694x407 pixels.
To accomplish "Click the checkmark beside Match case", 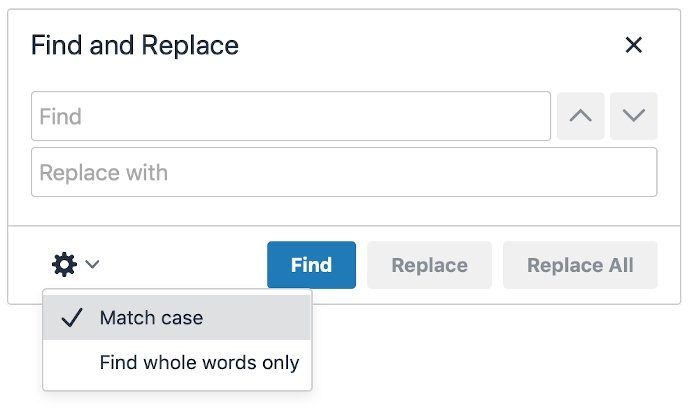I will click(x=71, y=319).
